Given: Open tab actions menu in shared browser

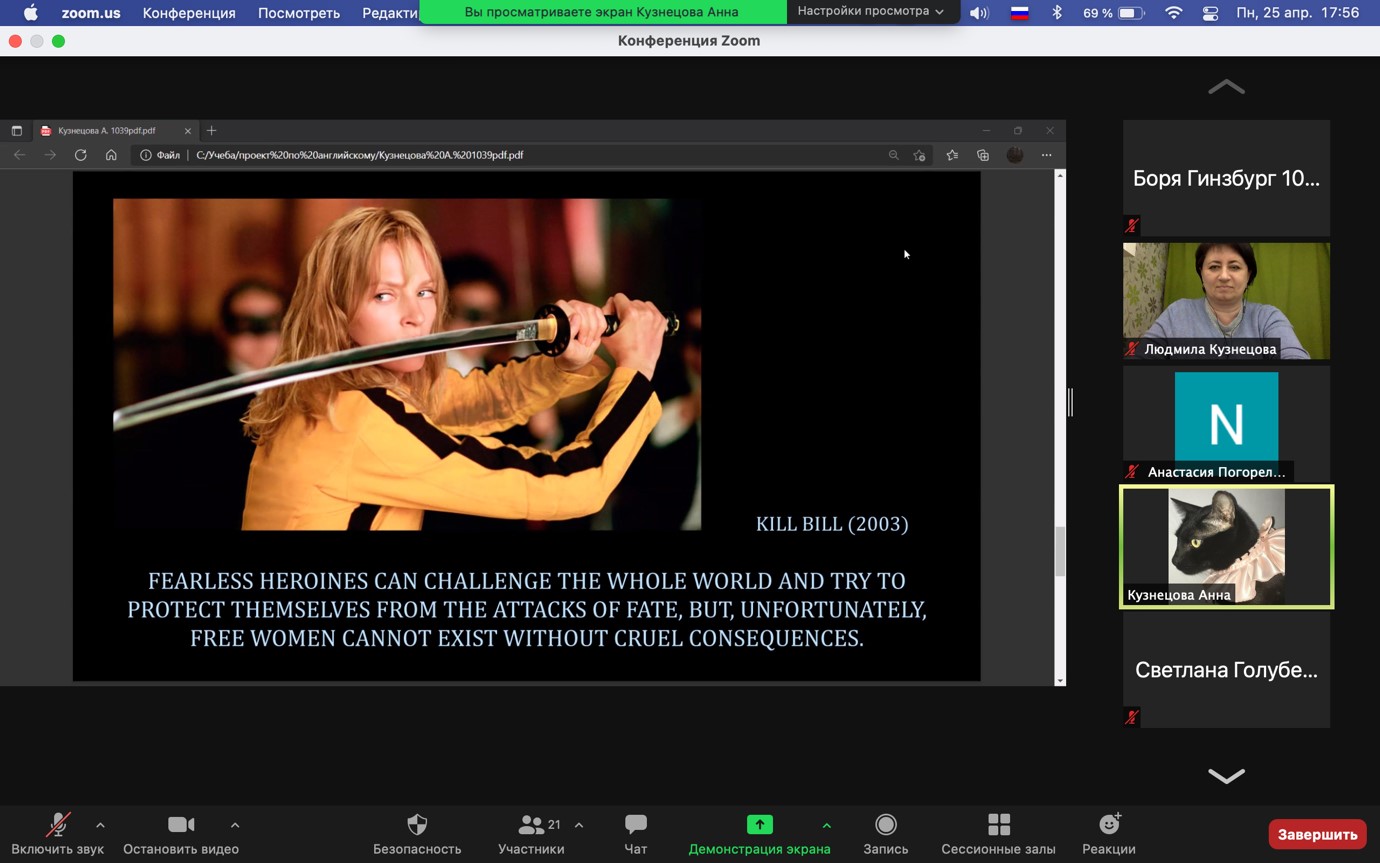Looking at the screenshot, I should point(16,131).
